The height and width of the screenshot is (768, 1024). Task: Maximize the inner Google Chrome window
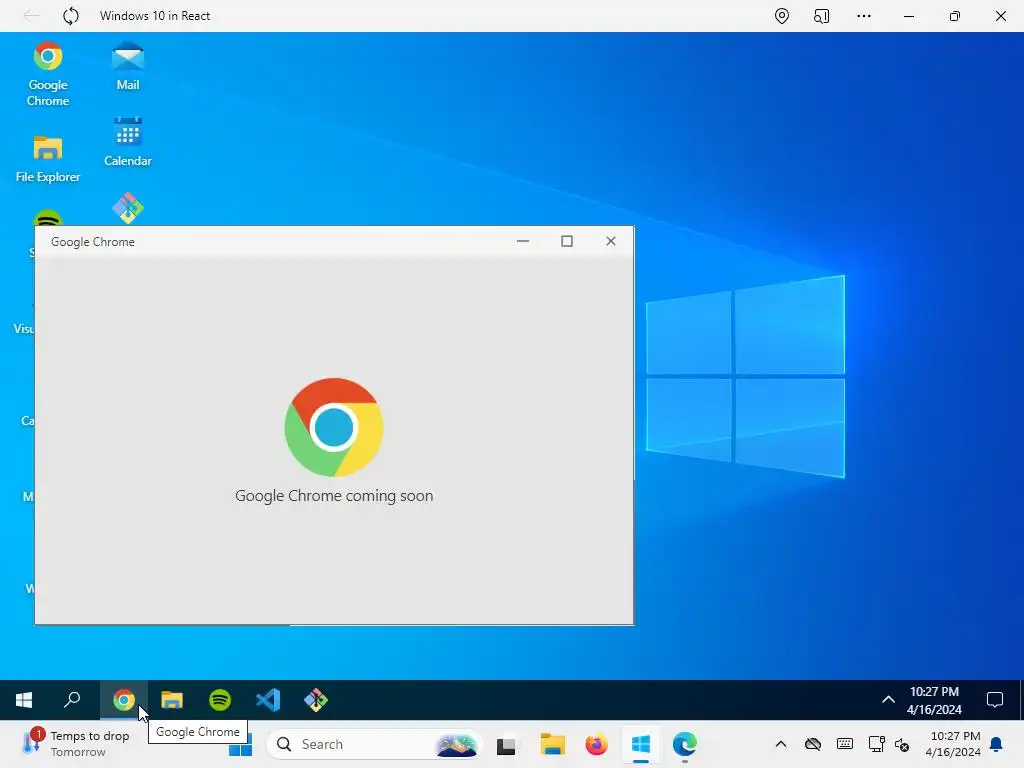coord(567,241)
